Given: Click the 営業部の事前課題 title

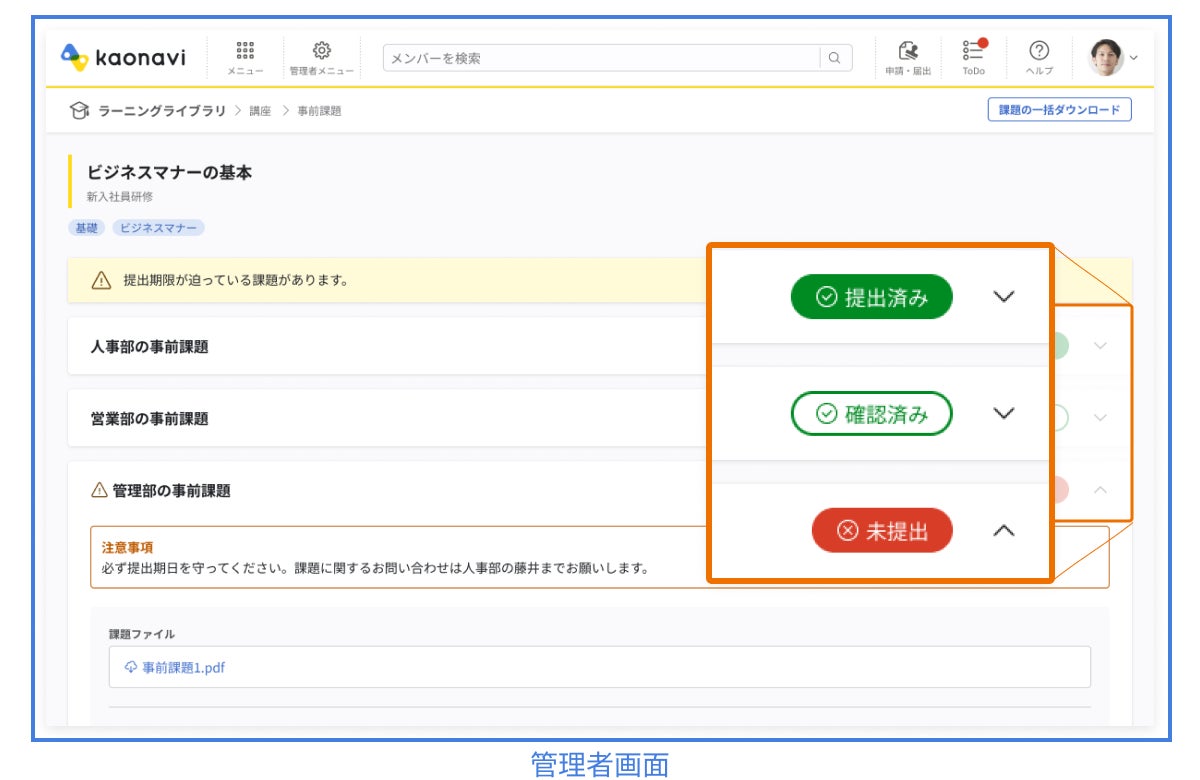Looking at the screenshot, I should coord(149,419).
